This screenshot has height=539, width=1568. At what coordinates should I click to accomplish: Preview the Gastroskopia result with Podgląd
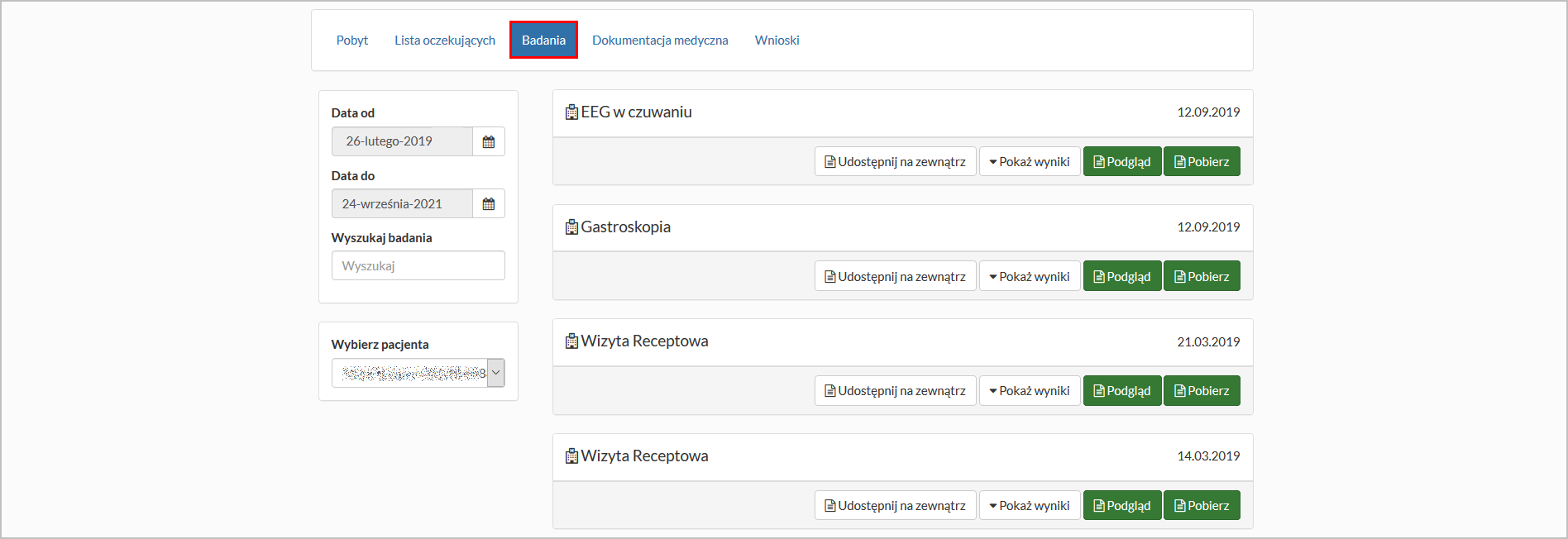pos(1121,277)
